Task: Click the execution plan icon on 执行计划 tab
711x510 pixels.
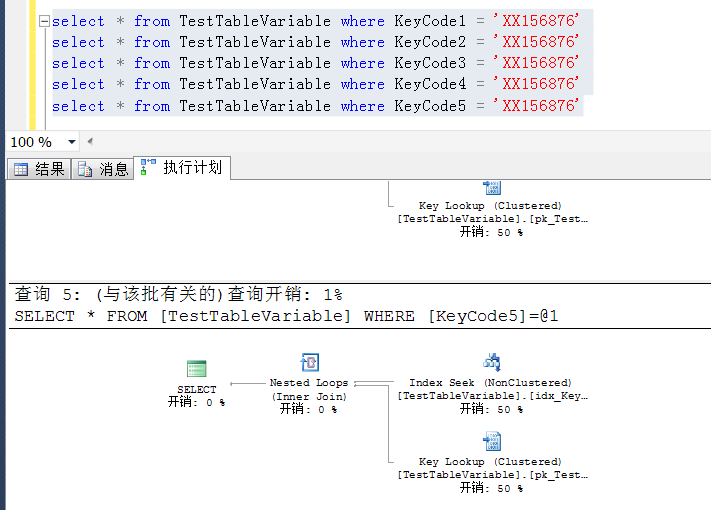Action: (x=148, y=167)
